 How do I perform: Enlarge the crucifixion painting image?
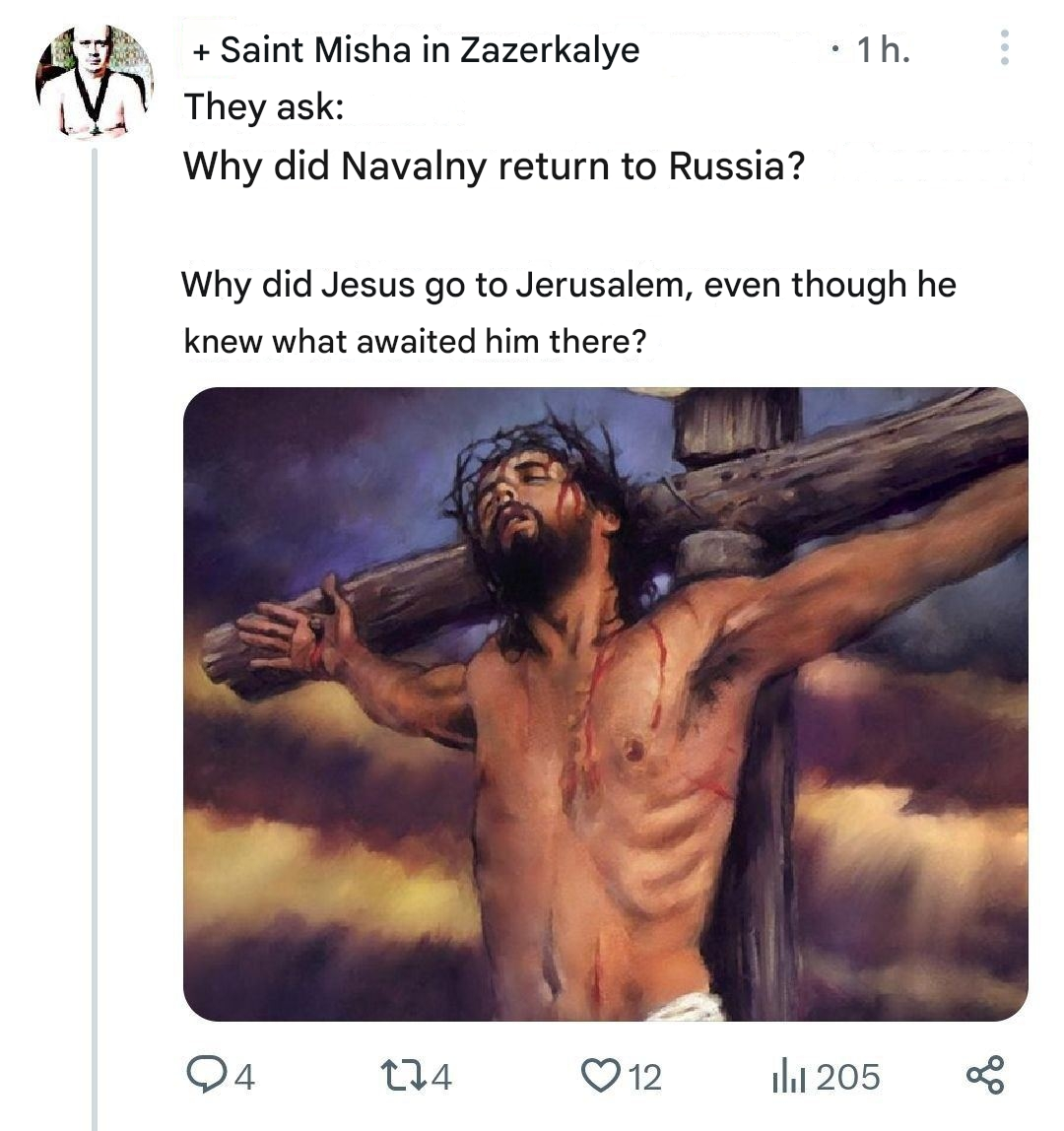tap(605, 703)
